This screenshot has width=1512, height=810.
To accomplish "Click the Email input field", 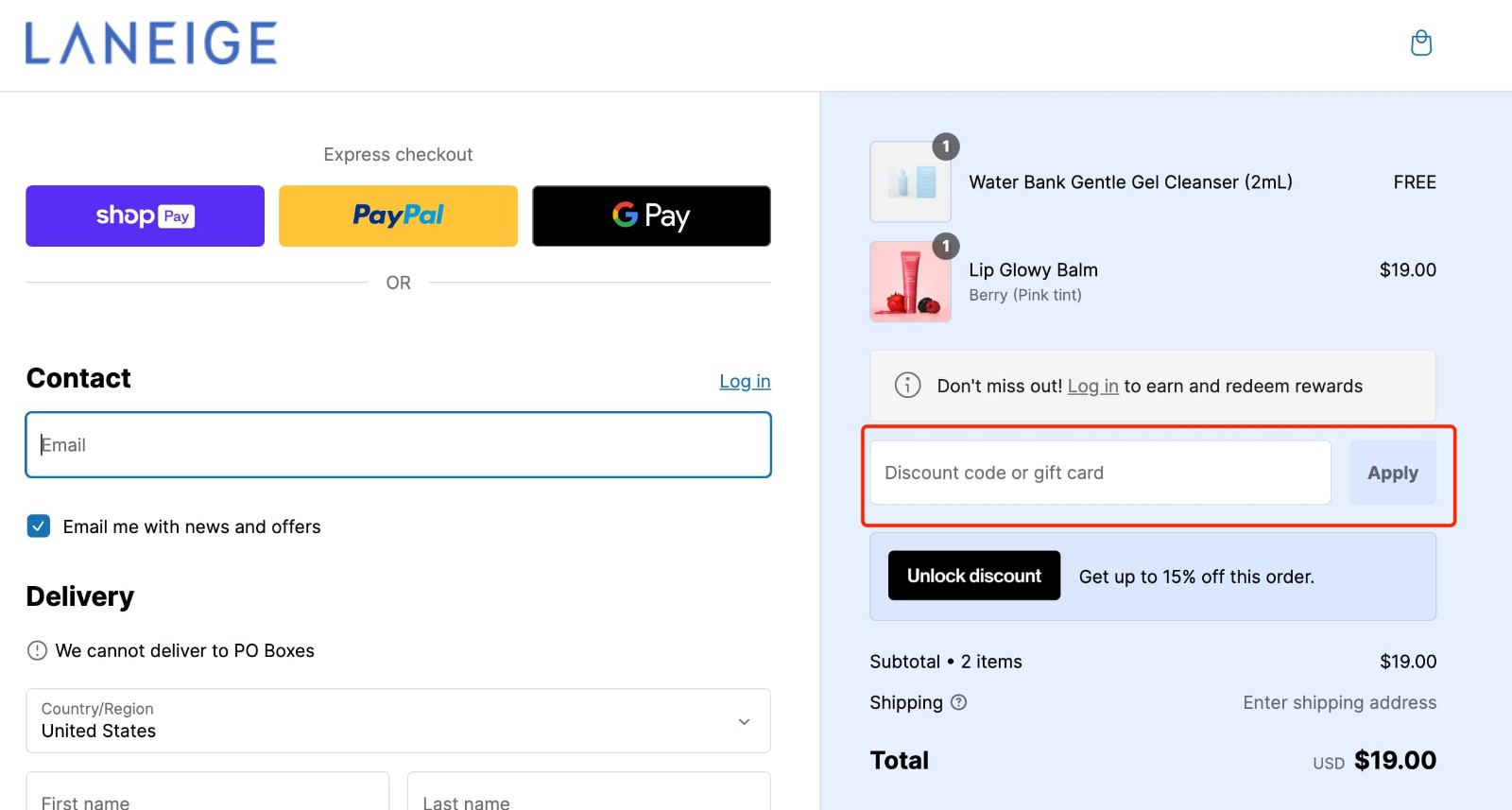I will (398, 444).
